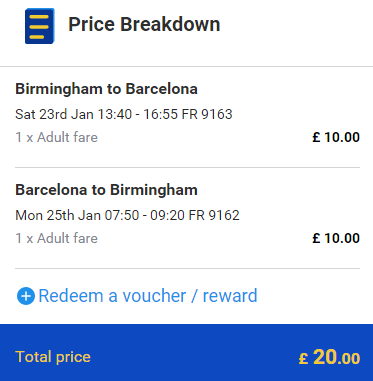The height and width of the screenshot is (381, 373).
Task: Click the outbound 1 x Adult fare label
Action: 56,137
